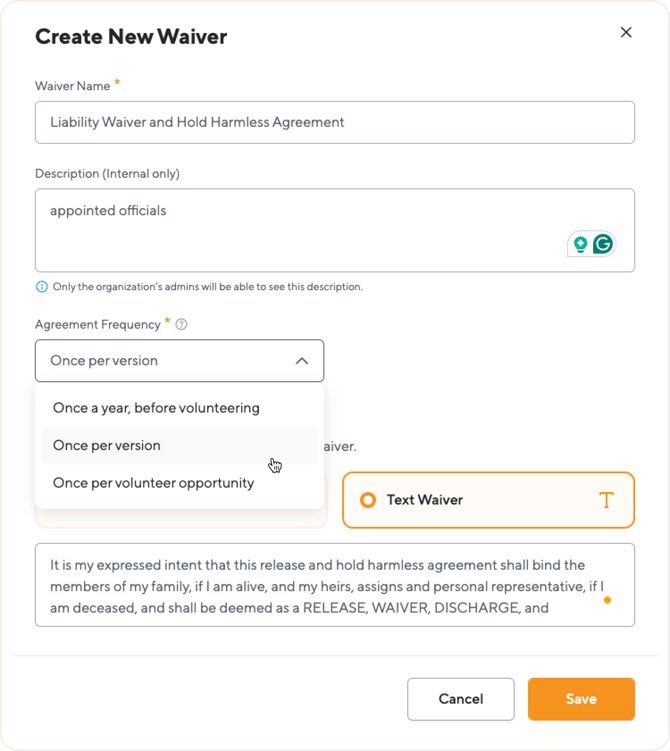This screenshot has width=670, height=751.
Task: Click the orange Save button
Action: coord(581,699)
